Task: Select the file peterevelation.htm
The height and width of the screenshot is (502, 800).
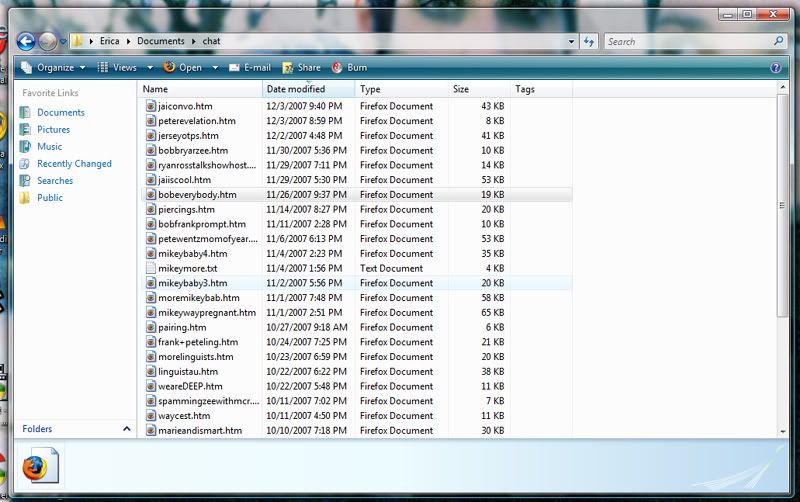Action: coord(196,121)
